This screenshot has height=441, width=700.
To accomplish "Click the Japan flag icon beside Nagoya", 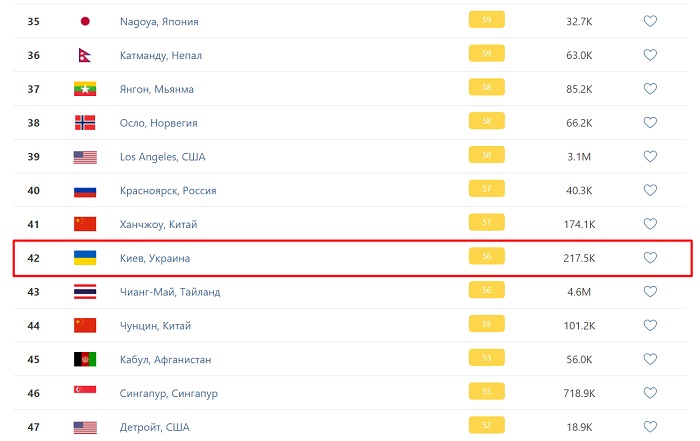I will point(84,21).
